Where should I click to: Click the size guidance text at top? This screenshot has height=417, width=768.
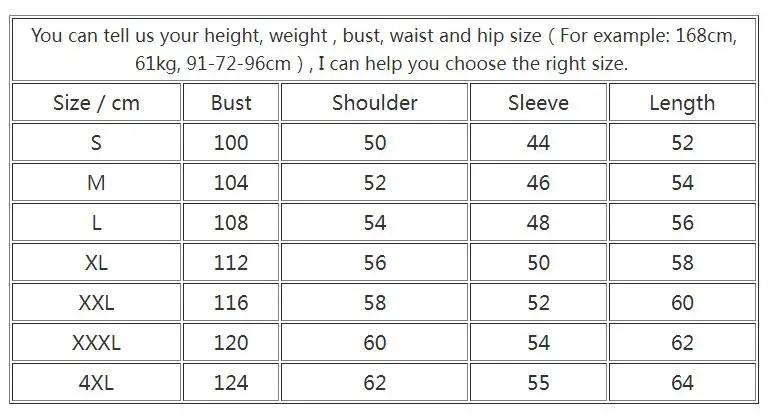coord(384,50)
